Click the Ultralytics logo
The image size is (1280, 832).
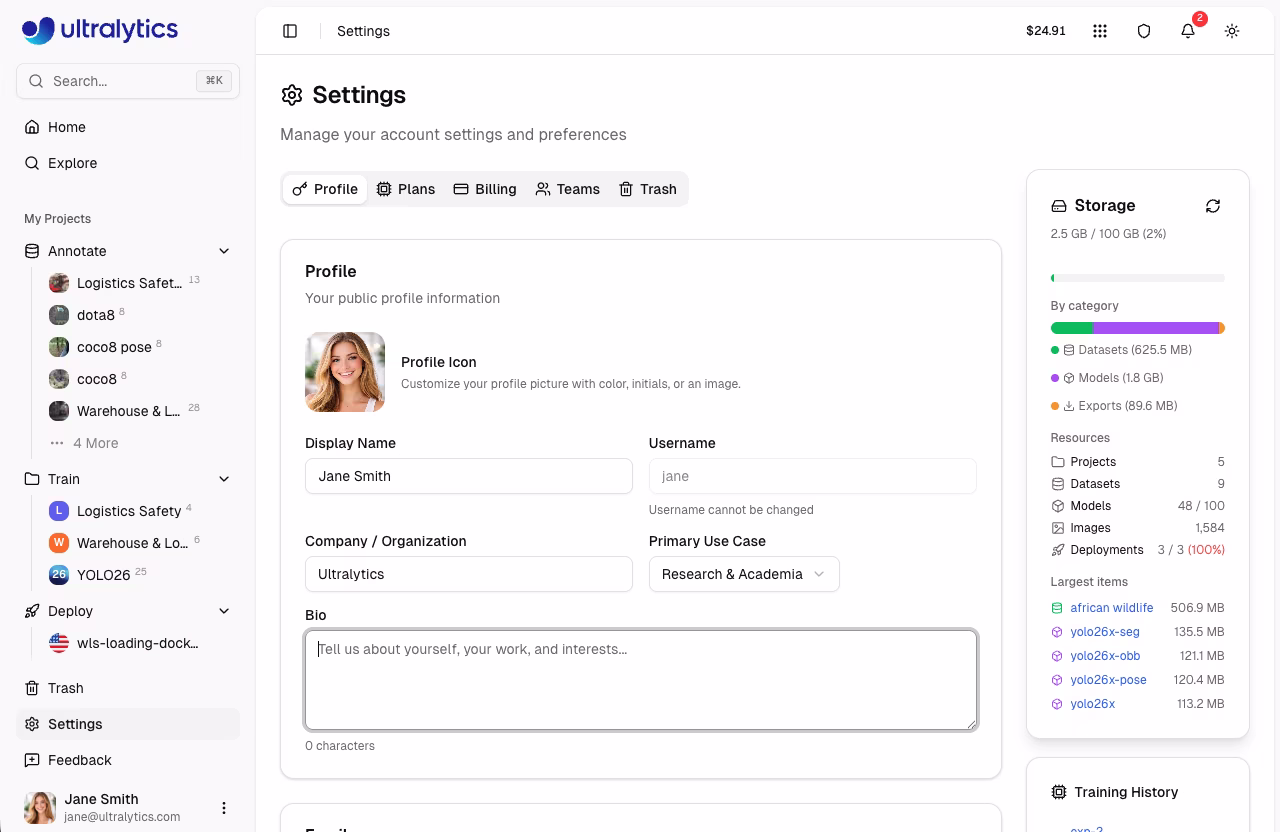100,30
